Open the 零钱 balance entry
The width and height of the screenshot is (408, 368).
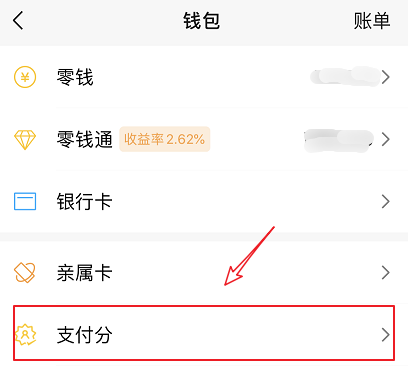tap(204, 77)
